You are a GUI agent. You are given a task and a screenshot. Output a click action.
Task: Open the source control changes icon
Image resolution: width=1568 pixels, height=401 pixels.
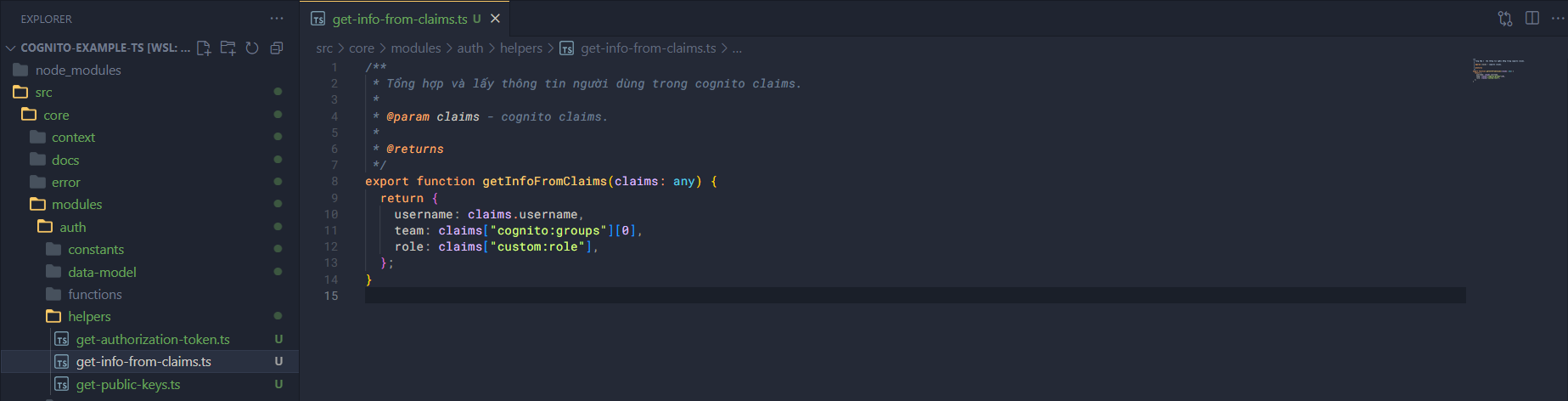click(x=1504, y=19)
